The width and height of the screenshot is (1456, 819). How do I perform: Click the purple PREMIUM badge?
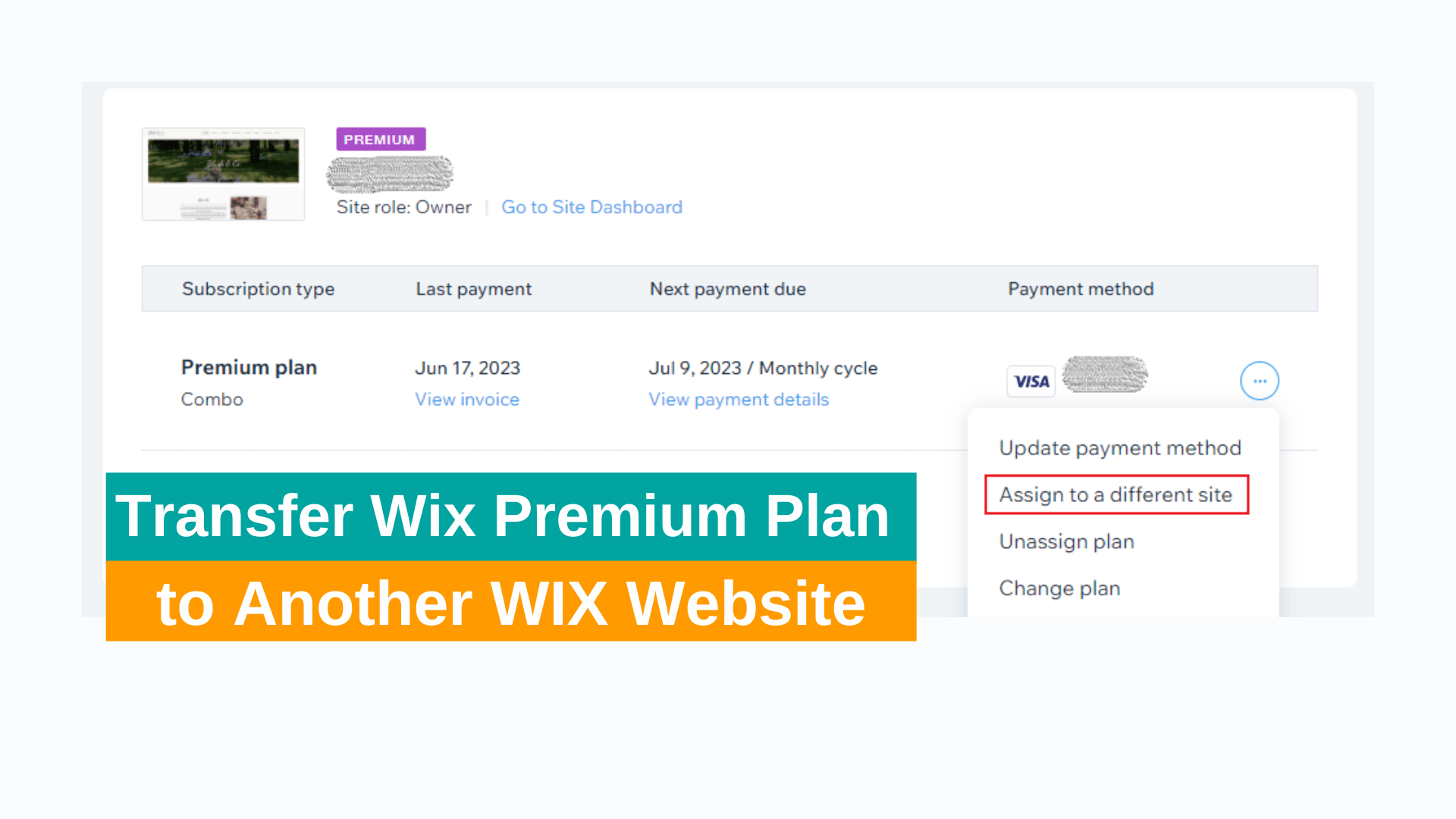tap(381, 140)
